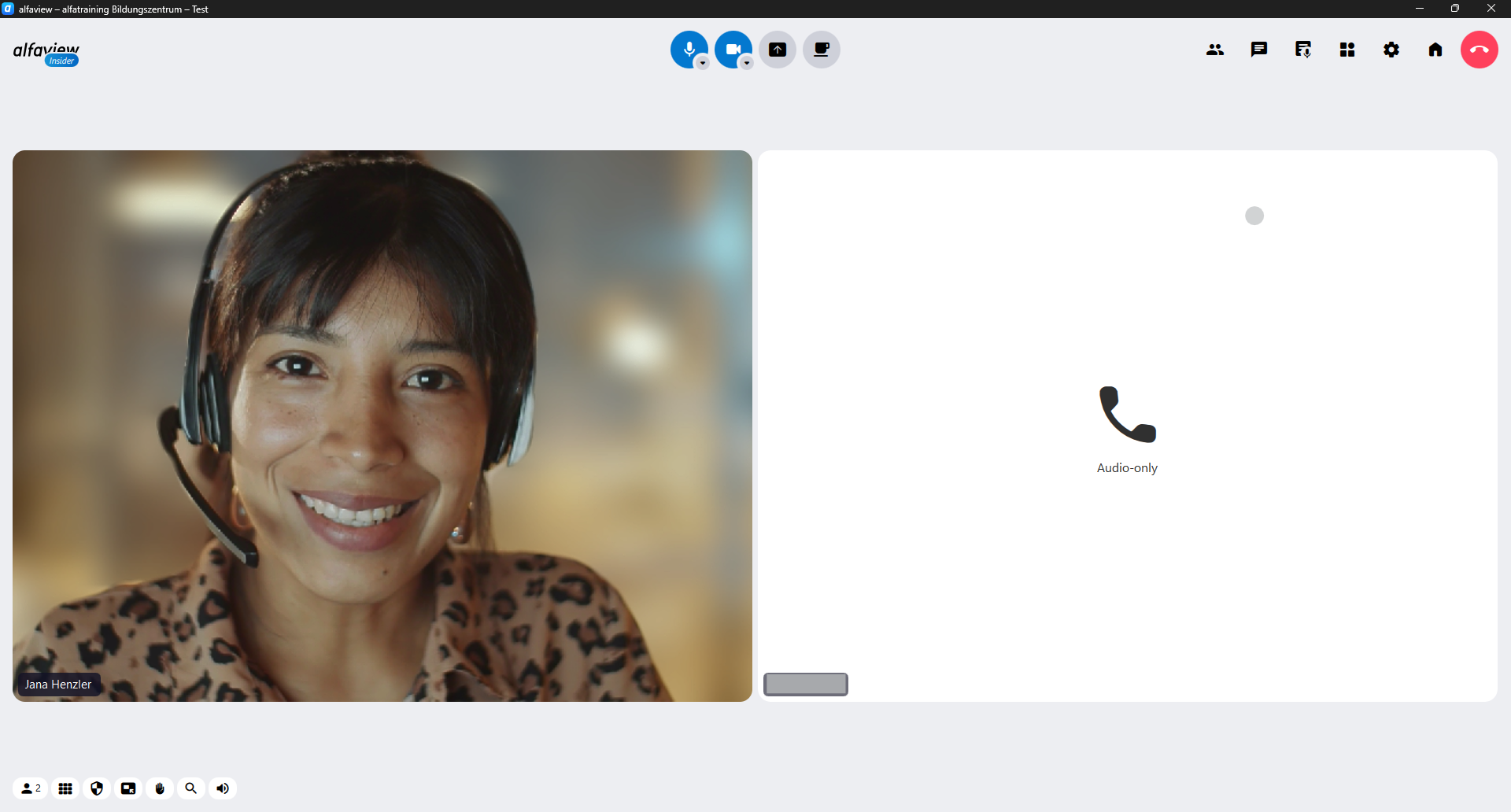Viewport: 1511px width, 812px height.
Task: Open the room layout grid icon
Action: (1347, 50)
